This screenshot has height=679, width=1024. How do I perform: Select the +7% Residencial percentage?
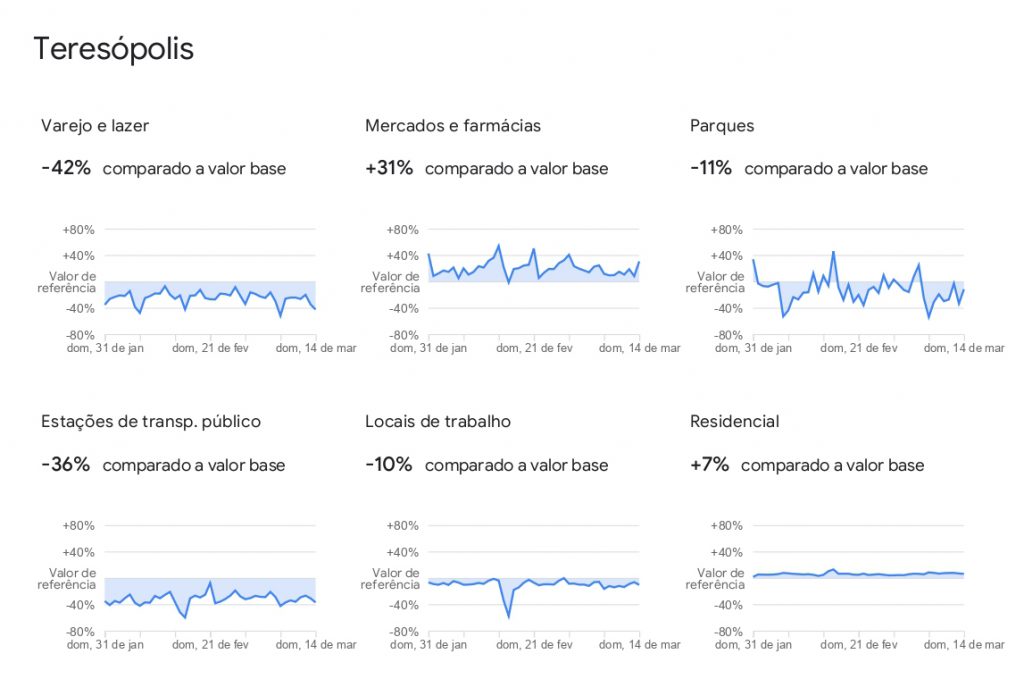point(709,465)
